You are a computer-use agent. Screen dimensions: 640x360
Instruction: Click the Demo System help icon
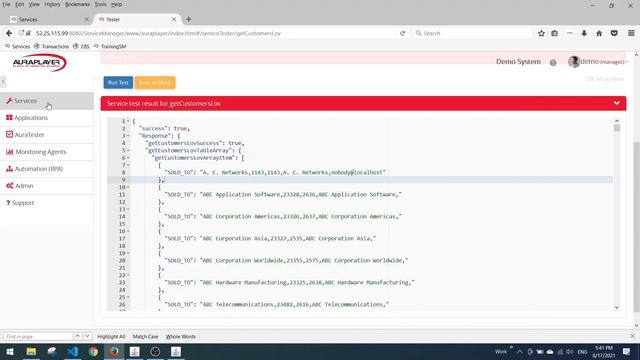pos(553,62)
